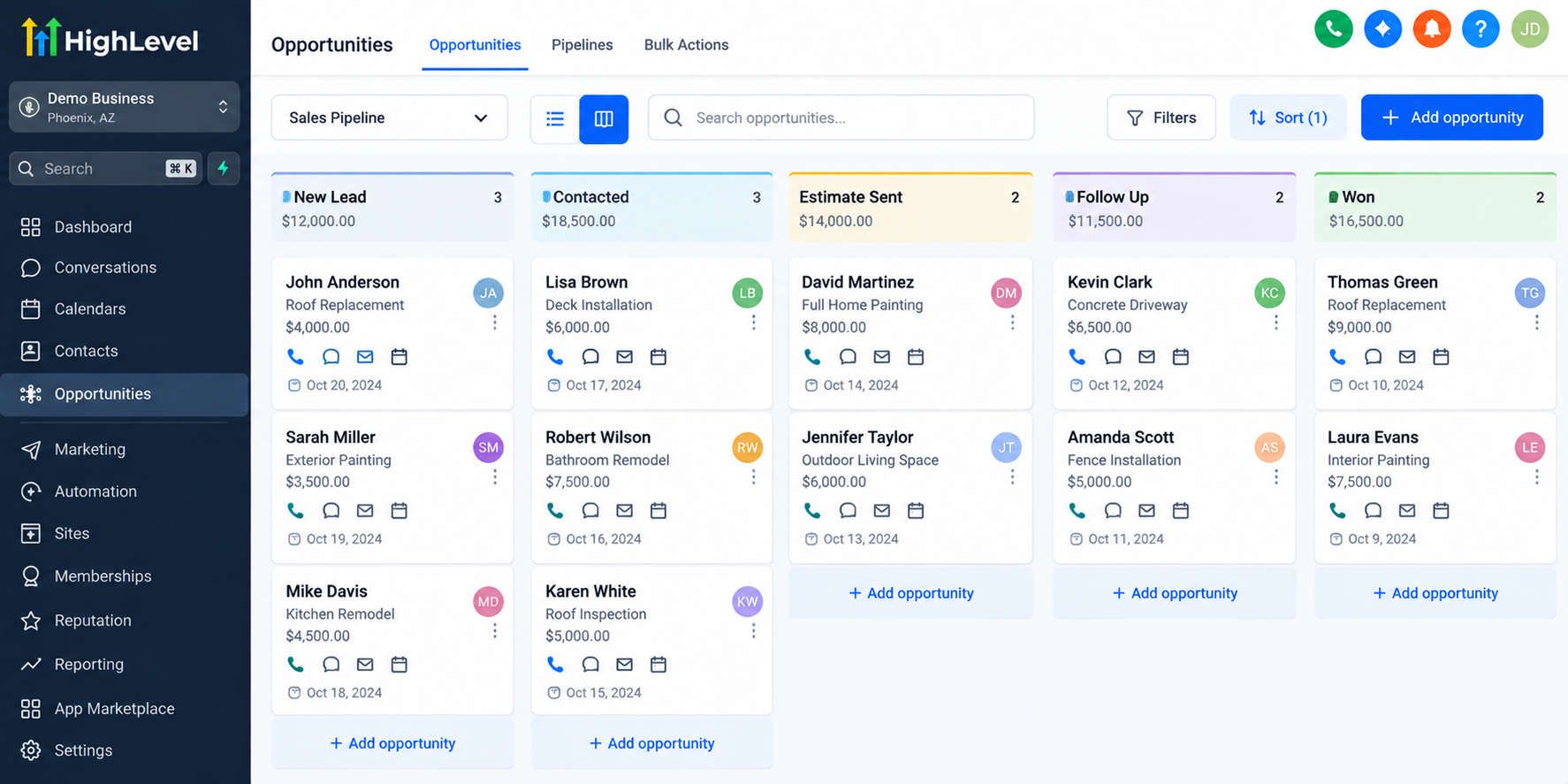Open the Filters button
Viewport: 1568px width, 784px height.
[1161, 118]
